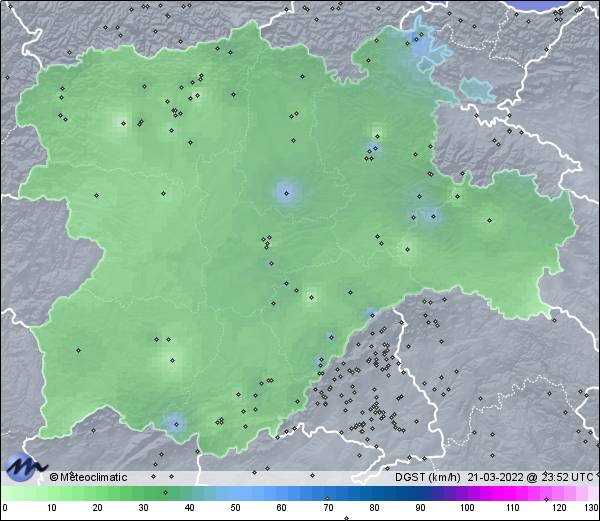Click the legend value 110

click(x=513, y=508)
